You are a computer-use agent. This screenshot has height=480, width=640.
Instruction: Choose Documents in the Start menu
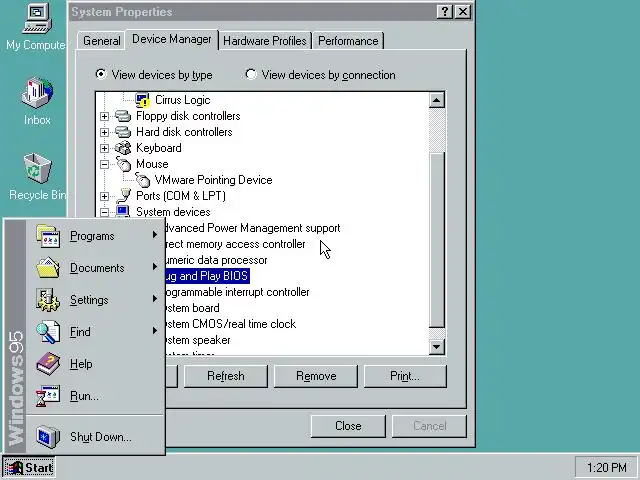[96, 268]
